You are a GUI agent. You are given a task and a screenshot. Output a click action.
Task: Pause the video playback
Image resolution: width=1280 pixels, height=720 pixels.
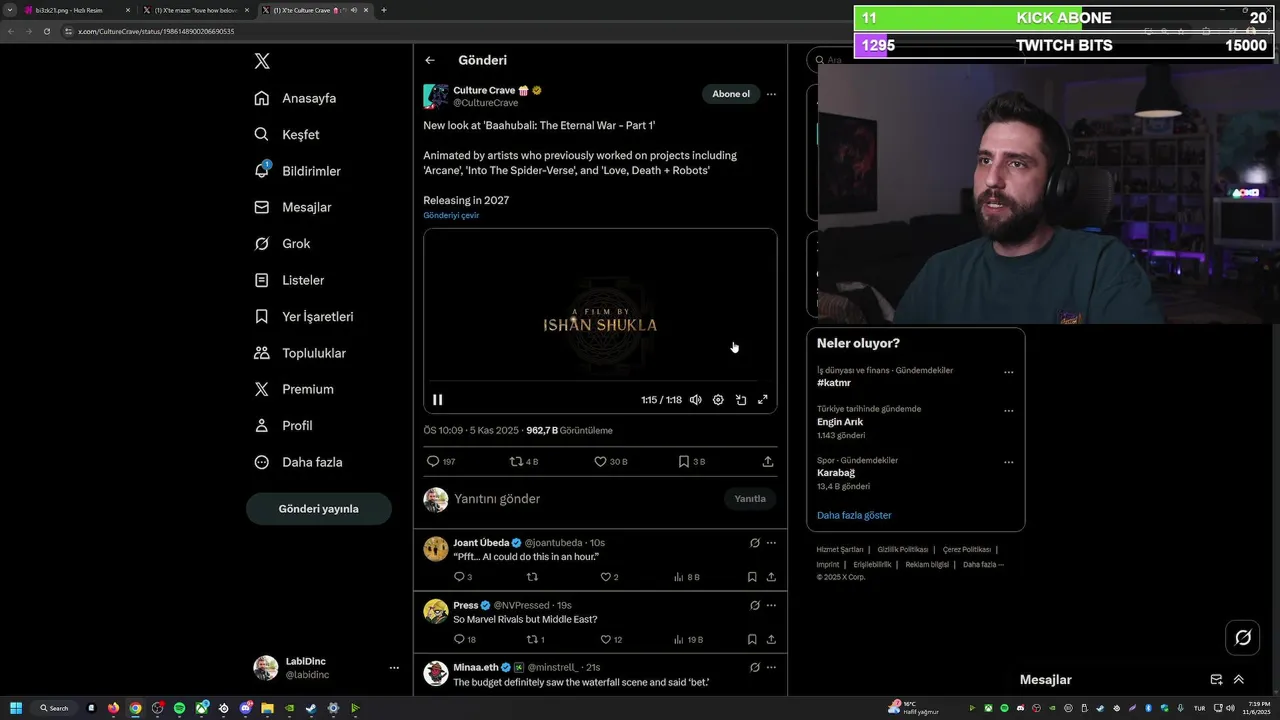tap(437, 399)
